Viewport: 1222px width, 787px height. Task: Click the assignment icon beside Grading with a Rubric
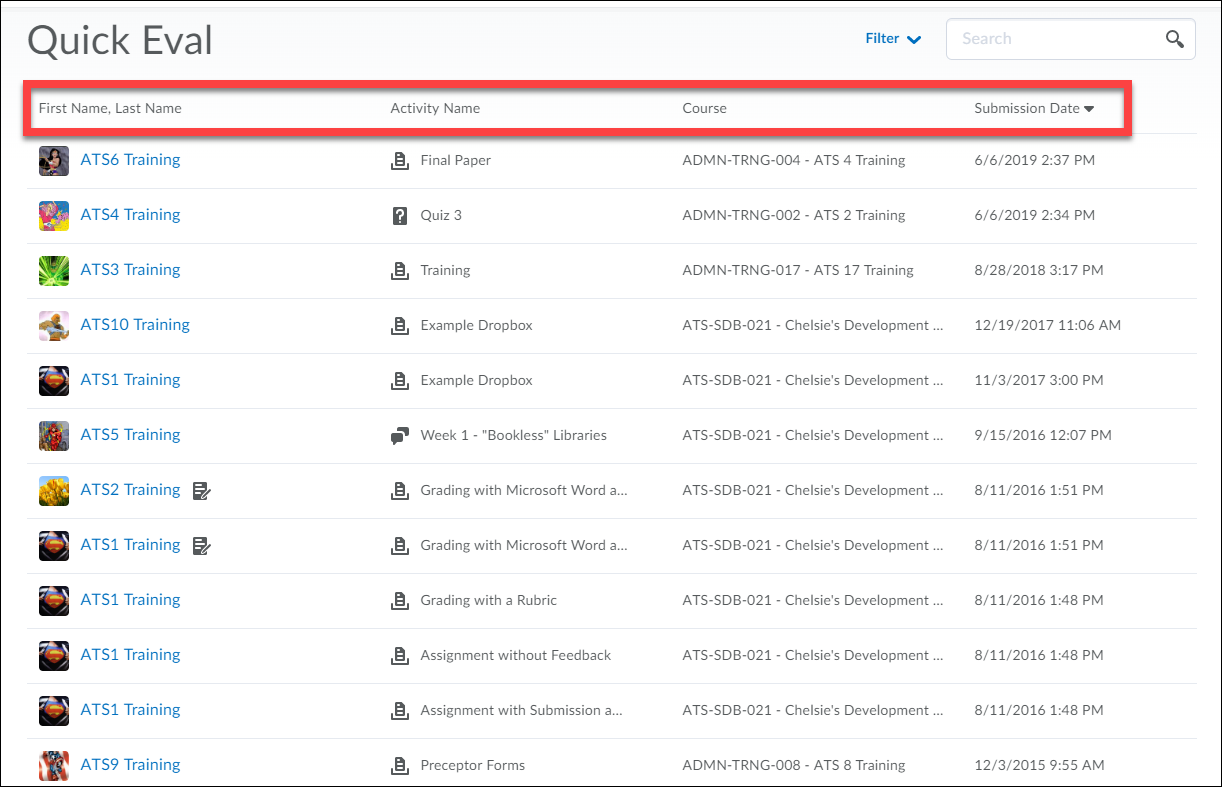coord(401,599)
